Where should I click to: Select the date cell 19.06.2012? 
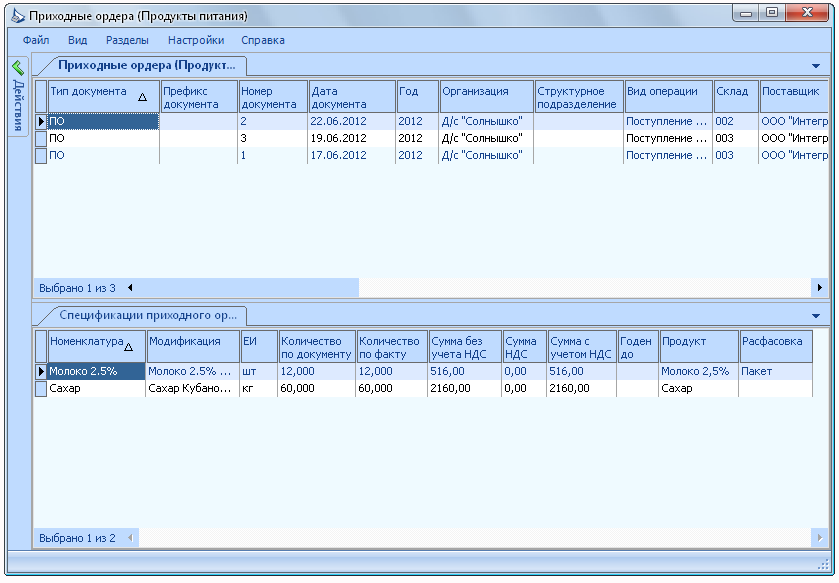click(x=352, y=139)
